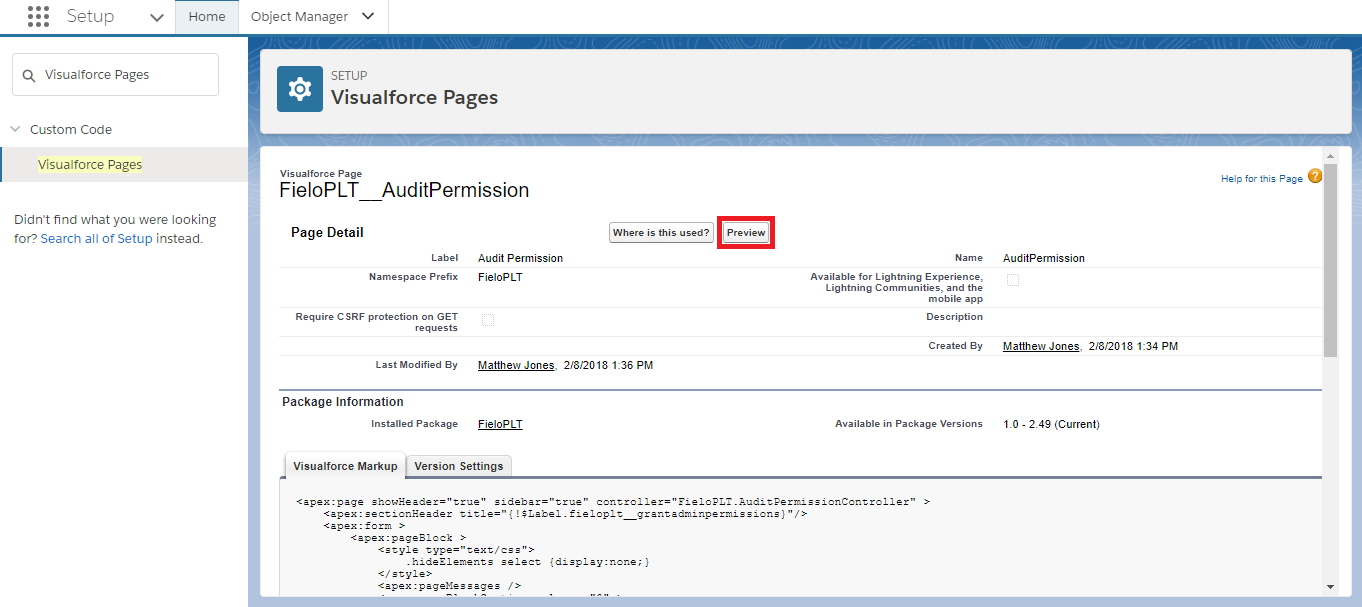Open Help for this Page link
The height and width of the screenshot is (607, 1362).
[1261, 179]
